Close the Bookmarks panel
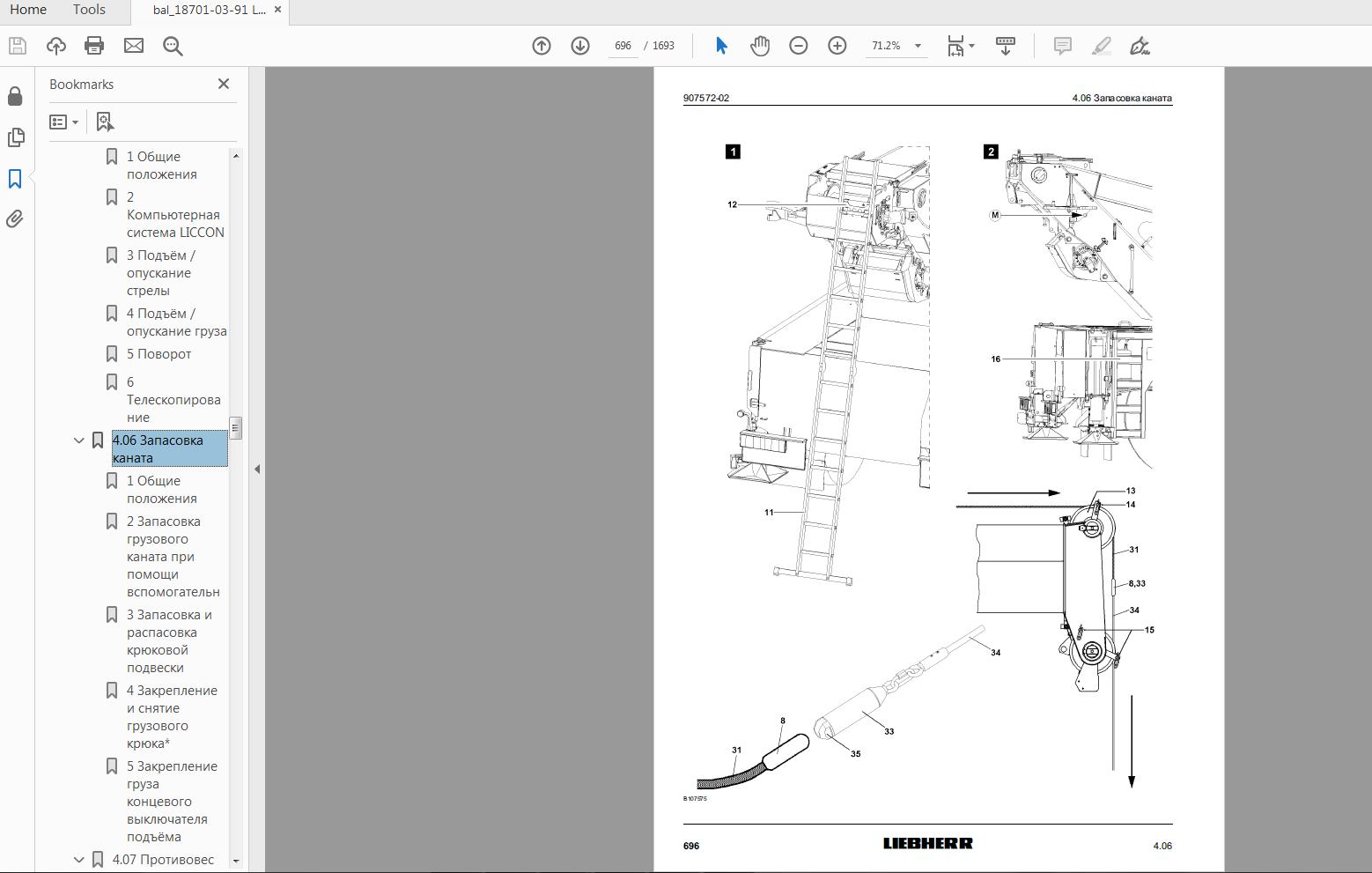This screenshot has height=873, width=1372. [x=224, y=84]
